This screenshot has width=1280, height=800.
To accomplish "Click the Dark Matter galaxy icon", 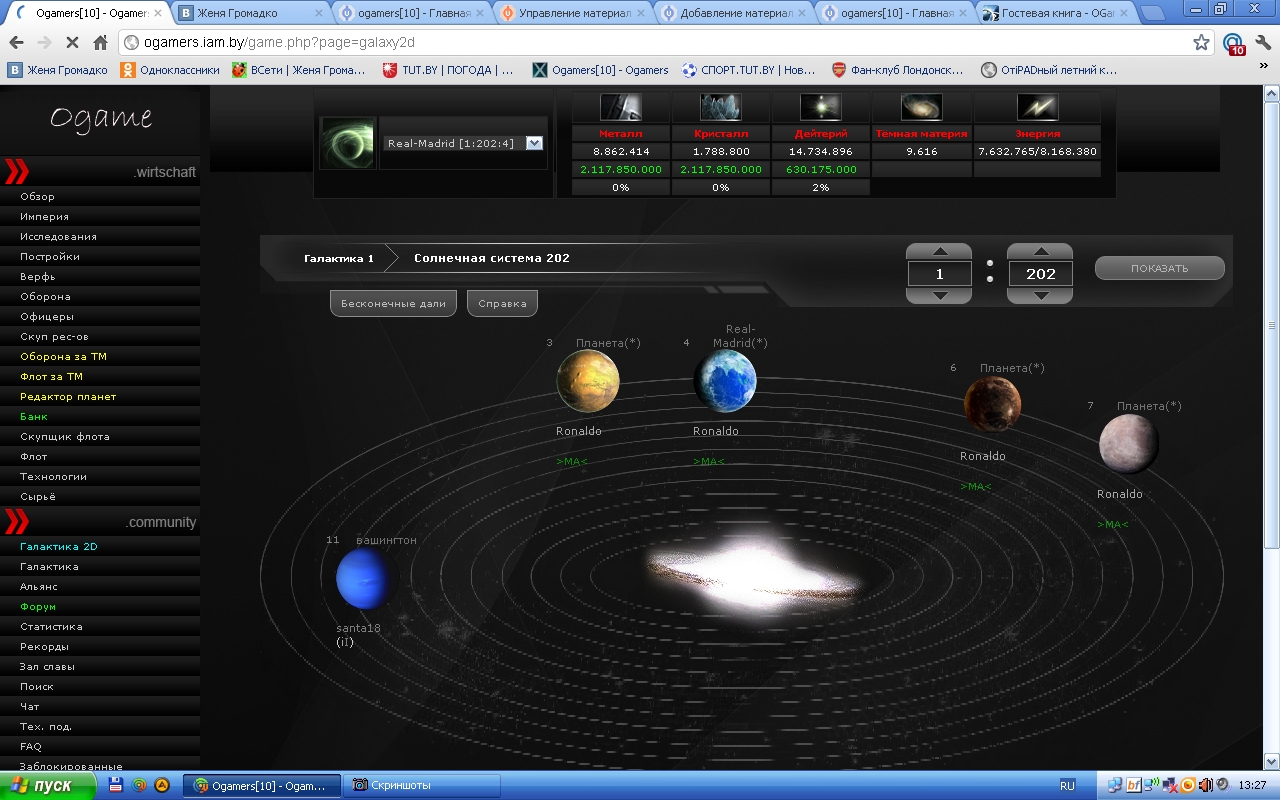I will (921, 107).
